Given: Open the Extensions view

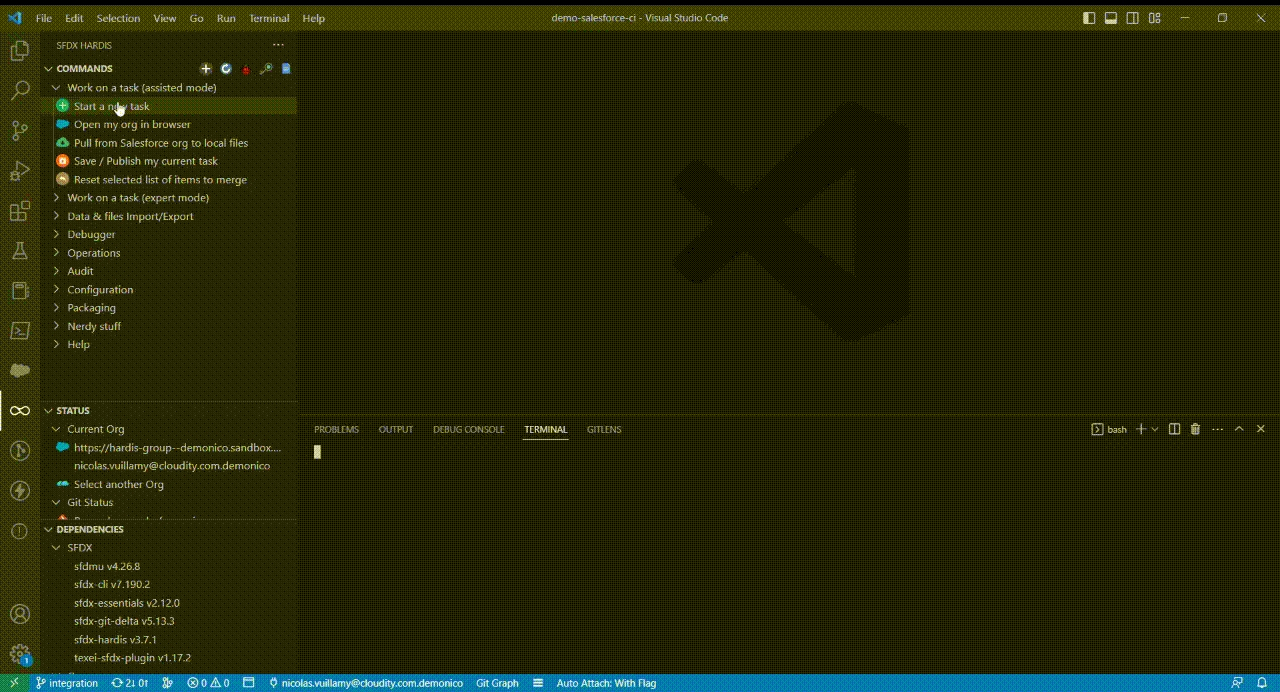Looking at the screenshot, I should [19, 211].
